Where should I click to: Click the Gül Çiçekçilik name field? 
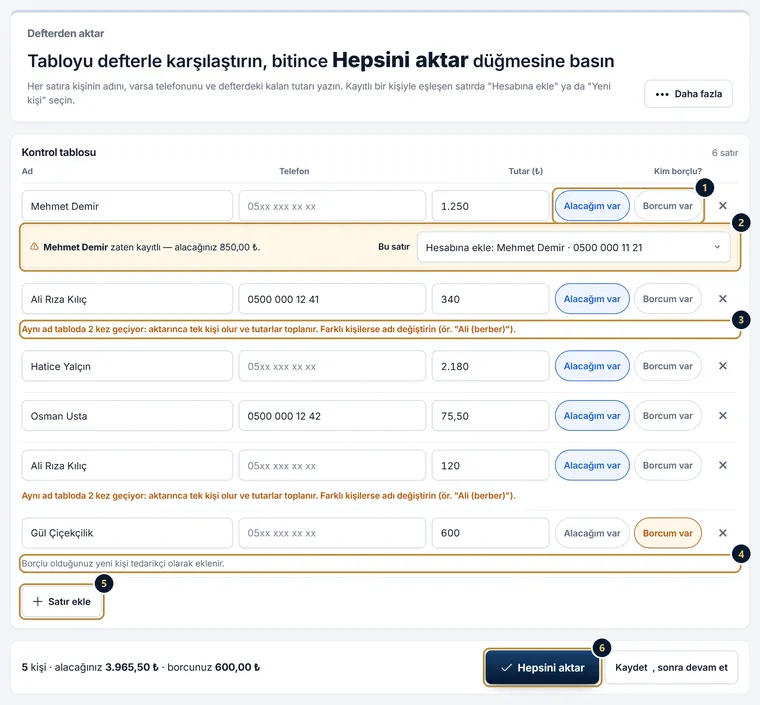[x=127, y=533]
